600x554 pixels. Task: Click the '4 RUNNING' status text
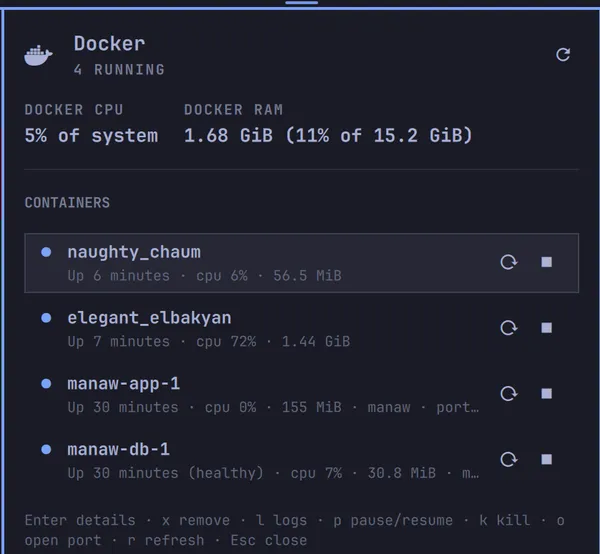pos(119,70)
